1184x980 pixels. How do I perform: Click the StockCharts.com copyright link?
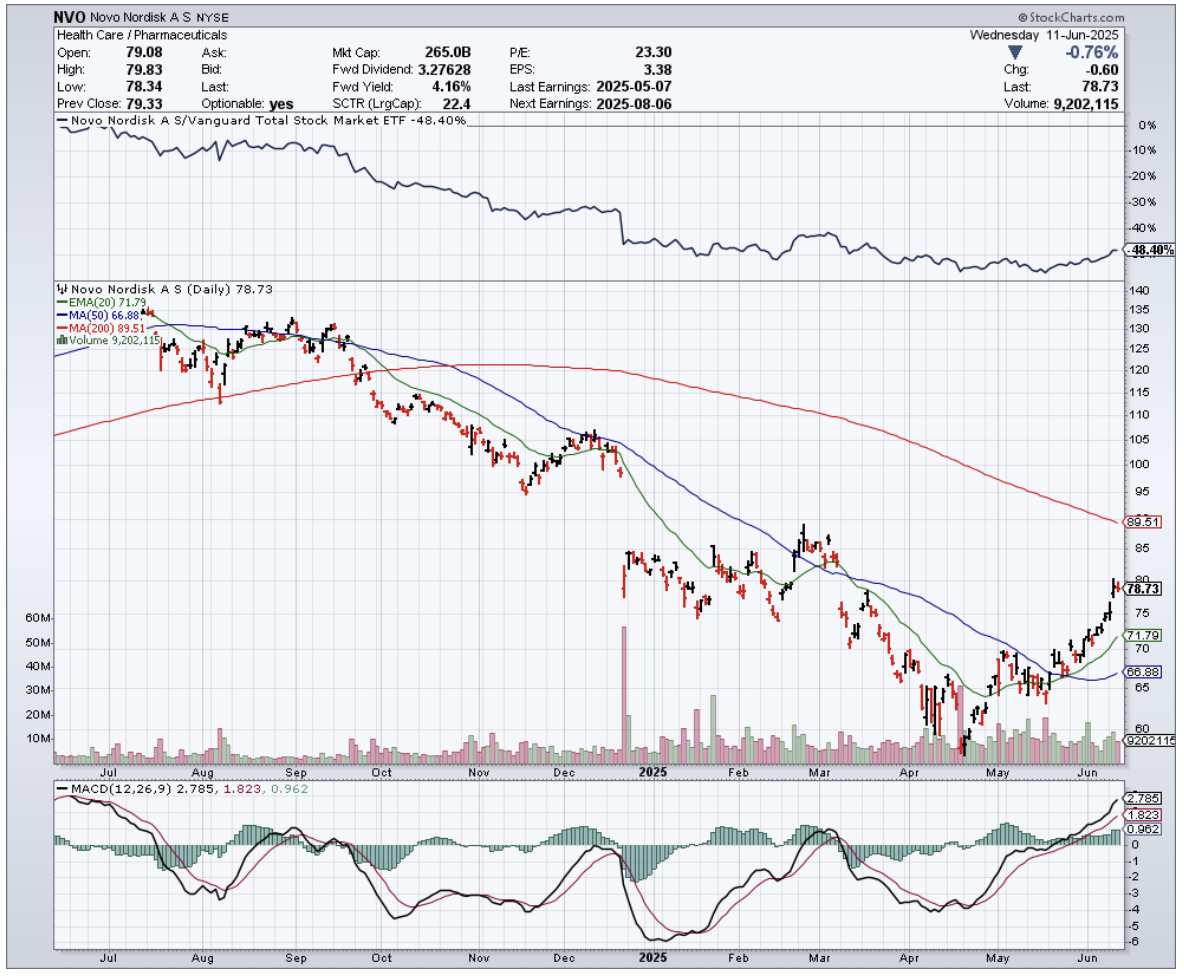(1071, 18)
